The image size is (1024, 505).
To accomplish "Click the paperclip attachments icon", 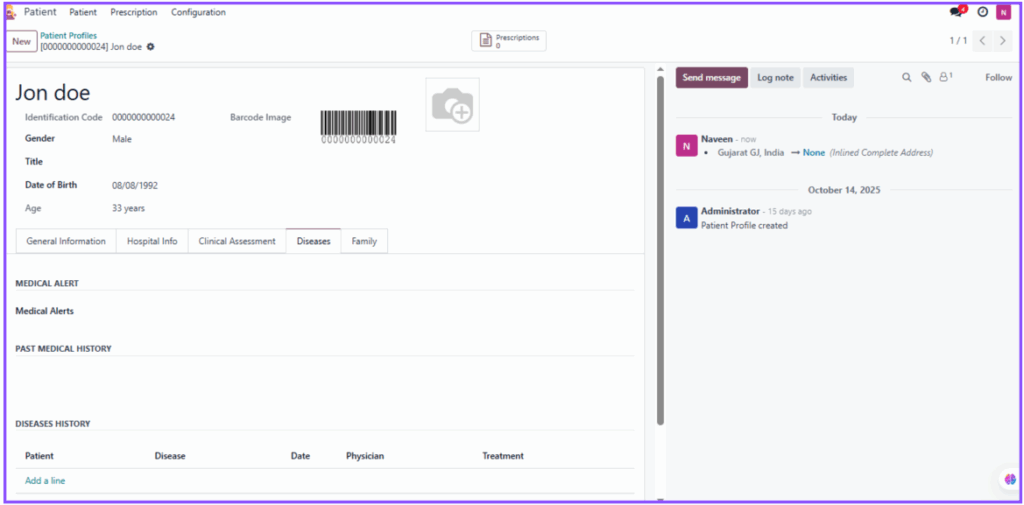I will [926, 77].
